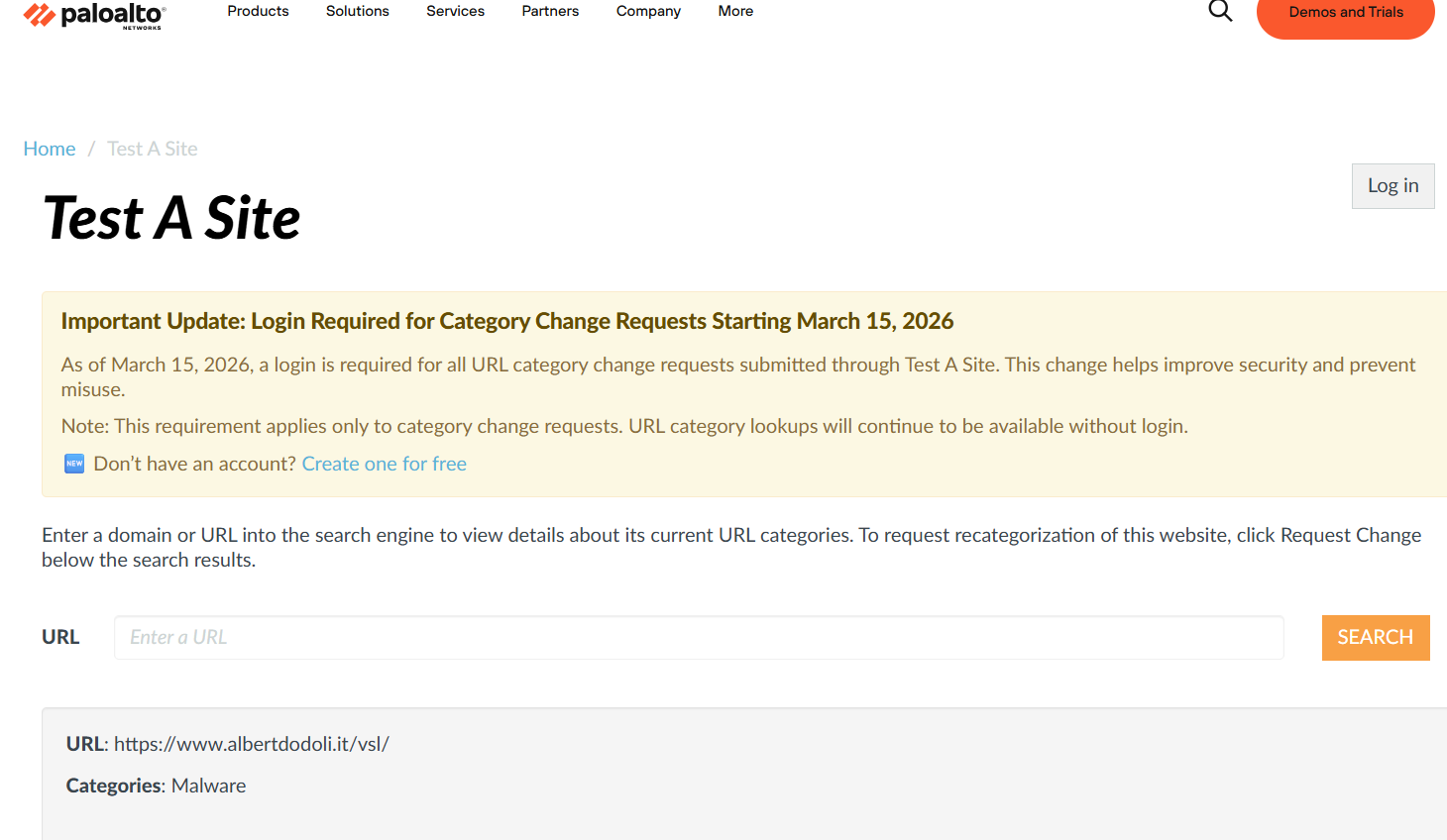
Task: Click the Palo Alto Networks logo
Action: [94, 15]
